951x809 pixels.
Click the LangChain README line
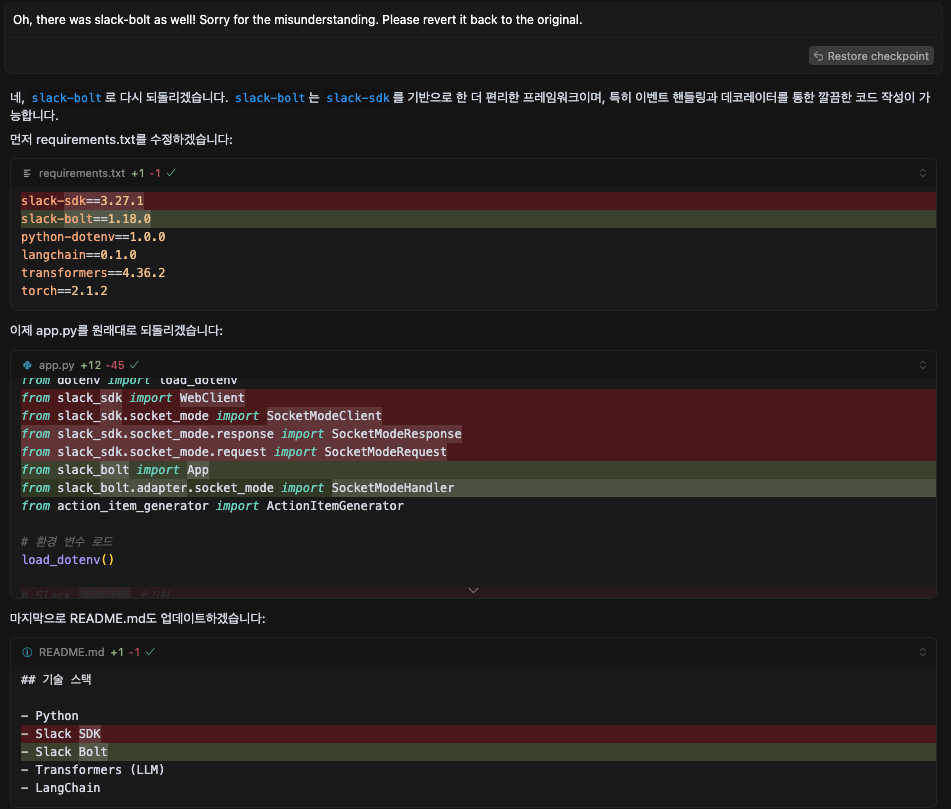(61, 788)
